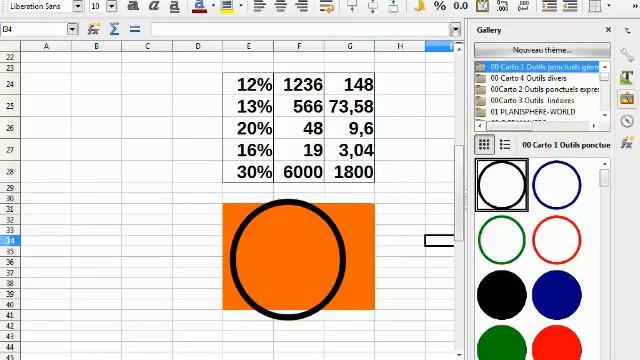640x360 pixels.
Task: Open the Function Wizard
Action: click(94, 29)
